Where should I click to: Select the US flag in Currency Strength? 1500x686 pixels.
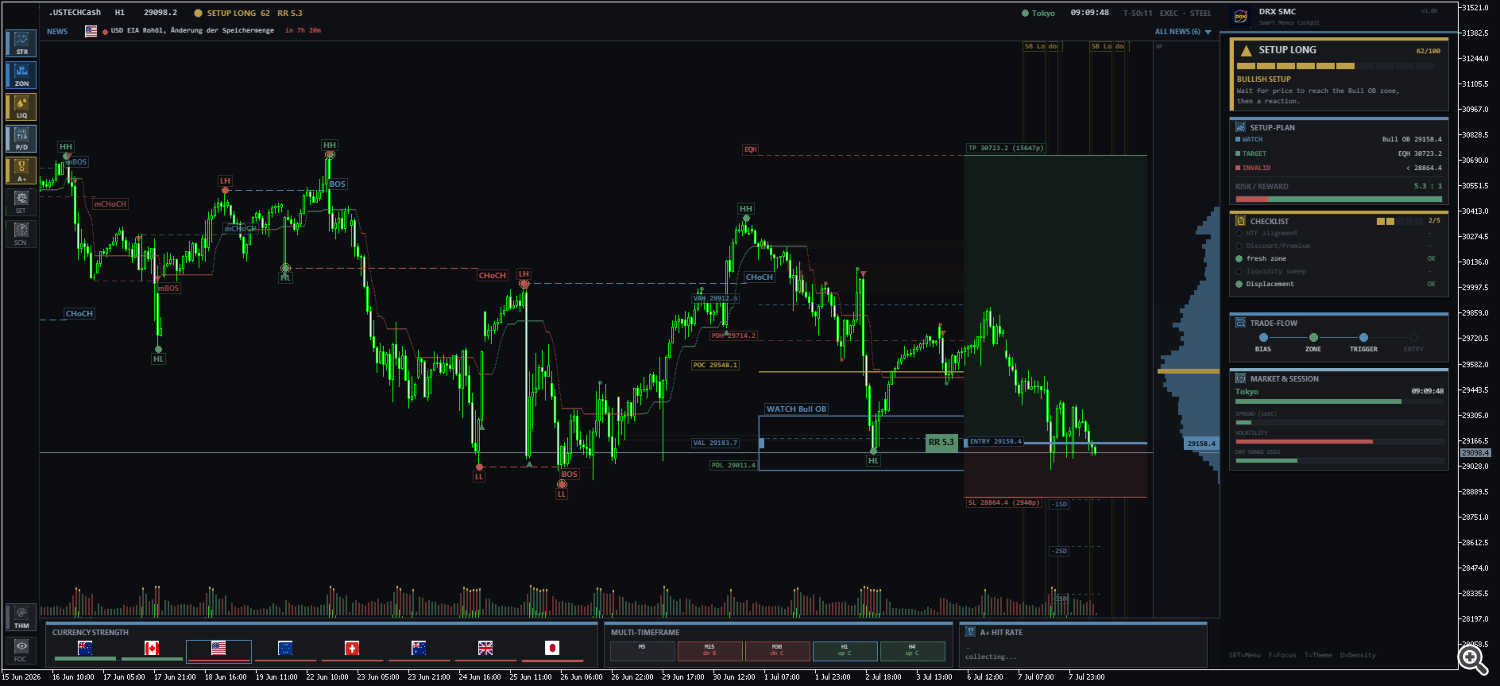point(218,648)
